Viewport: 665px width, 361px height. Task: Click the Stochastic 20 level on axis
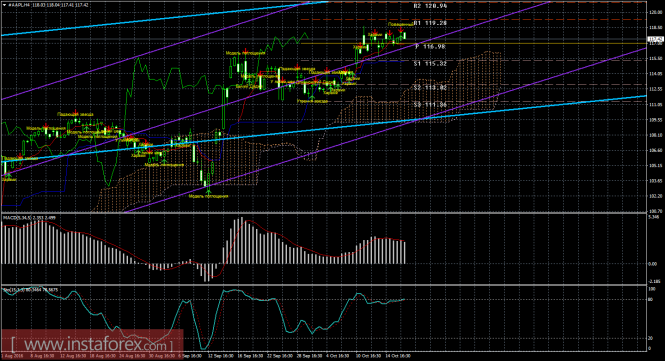coord(651,338)
